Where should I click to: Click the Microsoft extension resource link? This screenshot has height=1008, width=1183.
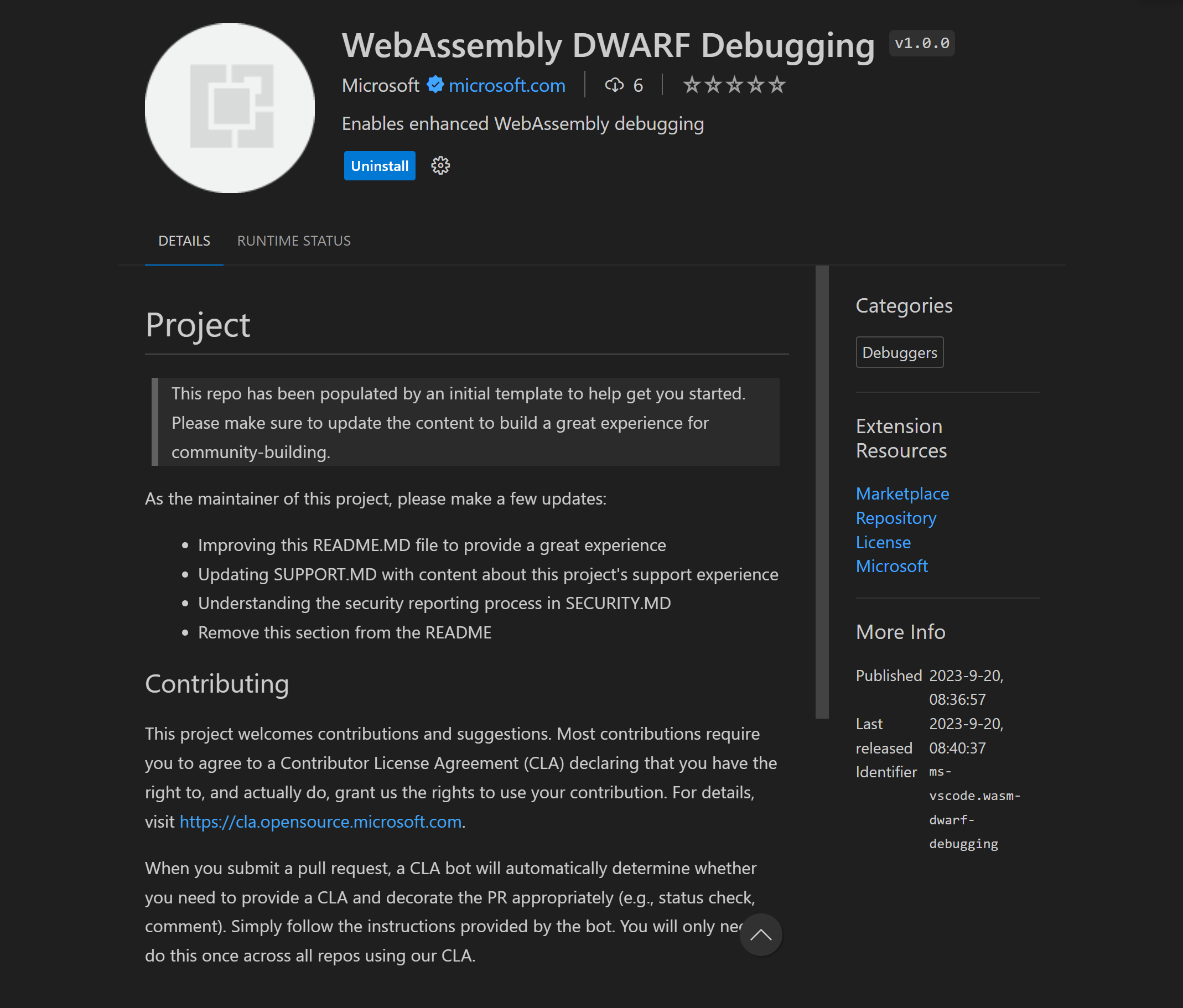pos(891,565)
